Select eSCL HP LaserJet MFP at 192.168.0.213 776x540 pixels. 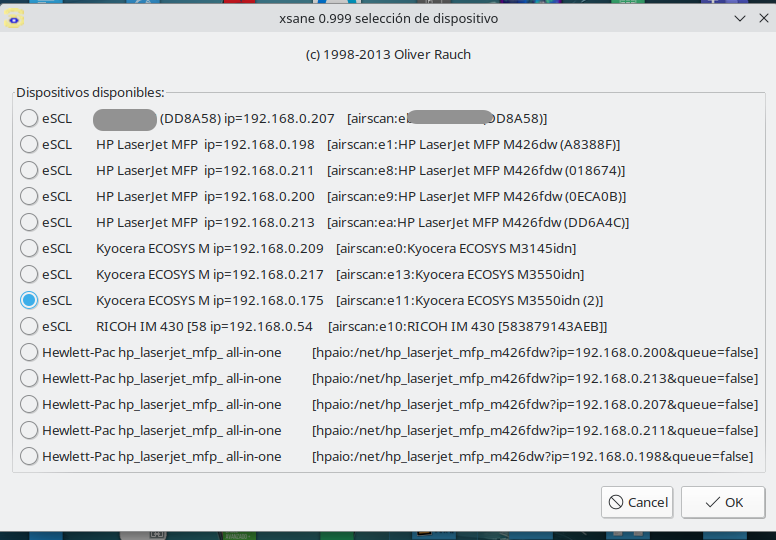(x=29, y=222)
